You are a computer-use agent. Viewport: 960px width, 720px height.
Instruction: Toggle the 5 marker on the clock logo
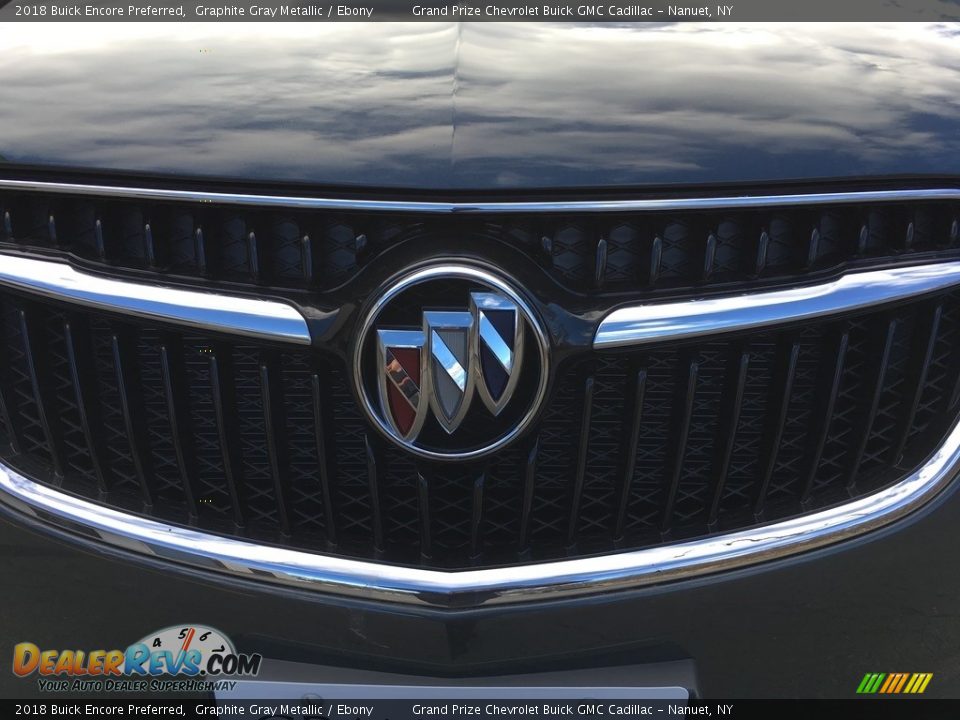184,634
